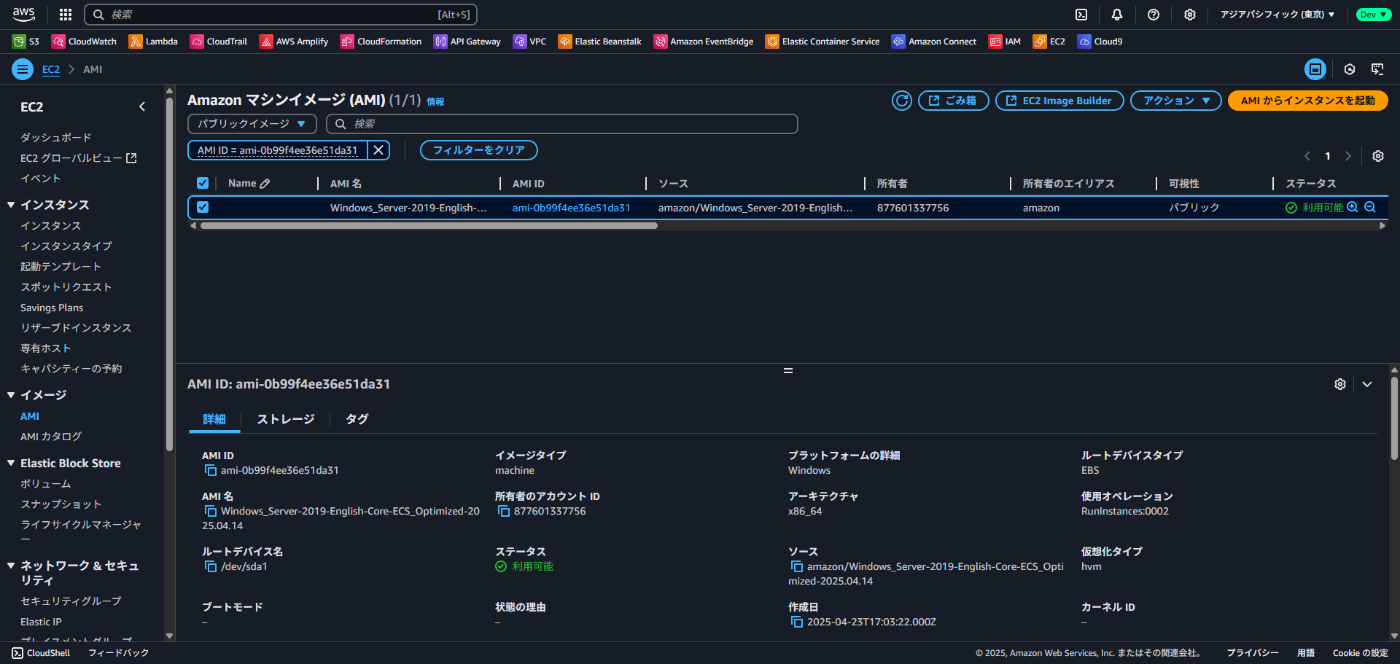
Task: Open the AWS services grid menu
Action: pyautogui.click(x=64, y=14)
